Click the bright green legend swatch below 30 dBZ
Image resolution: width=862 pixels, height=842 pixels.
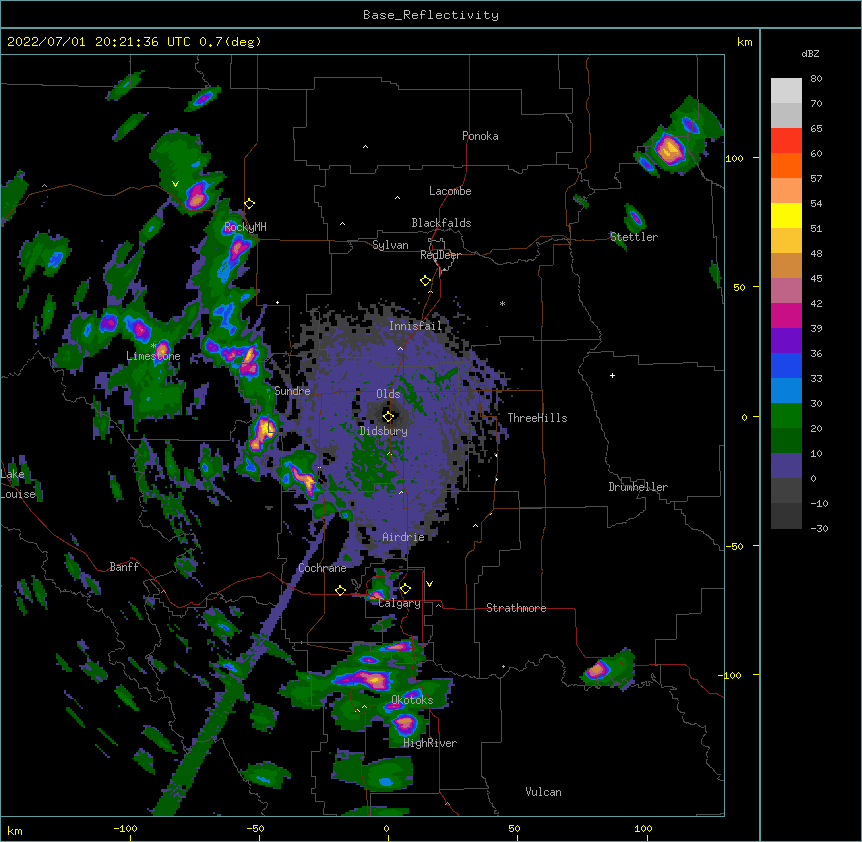pyautogui.click(x=786, y=416)
